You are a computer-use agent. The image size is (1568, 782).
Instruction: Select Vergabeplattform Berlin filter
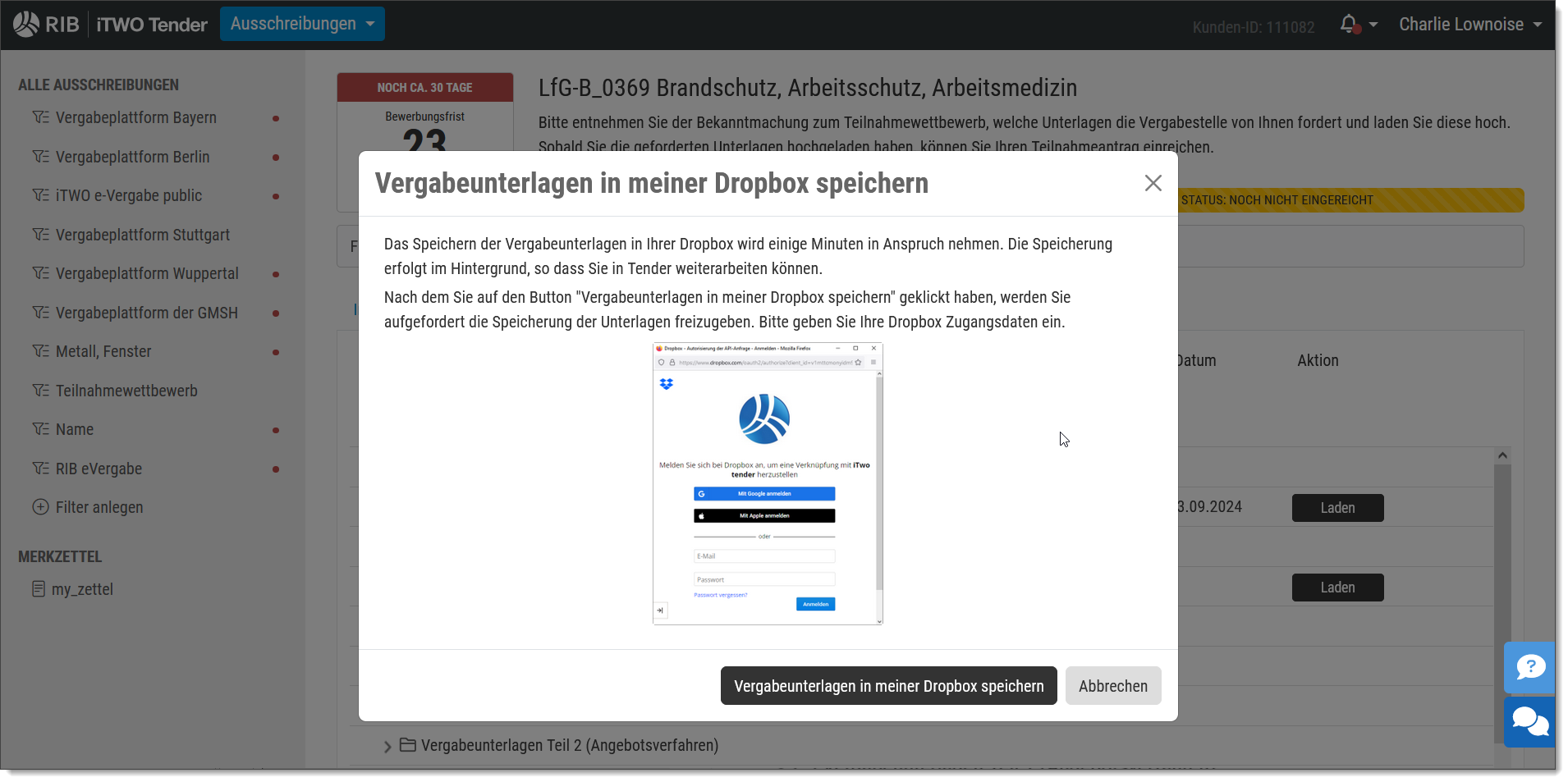pos(132,157)
